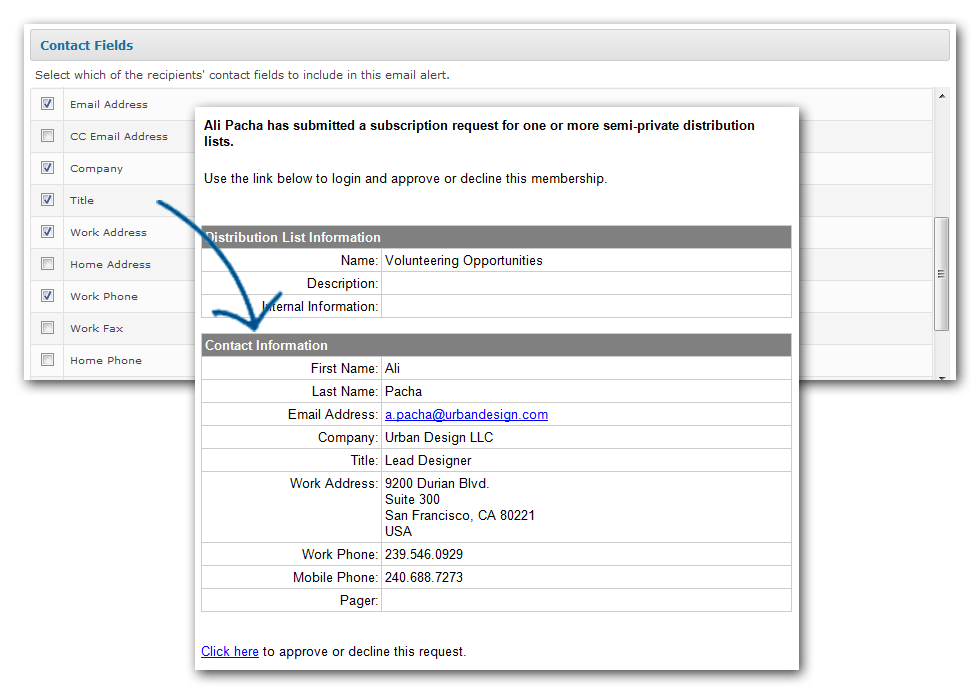The width and height of the screenshot is (980, 695).
Task: Click the 'Company' label in Contact Fields list
Action: (96, 169)
